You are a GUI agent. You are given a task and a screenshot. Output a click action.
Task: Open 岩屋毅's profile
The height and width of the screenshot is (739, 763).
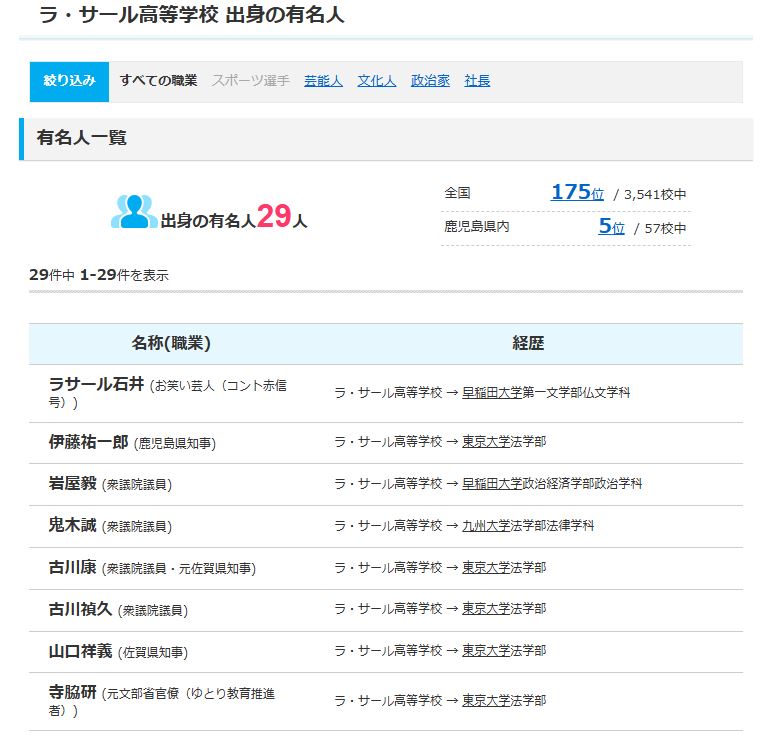click(72, 483)
